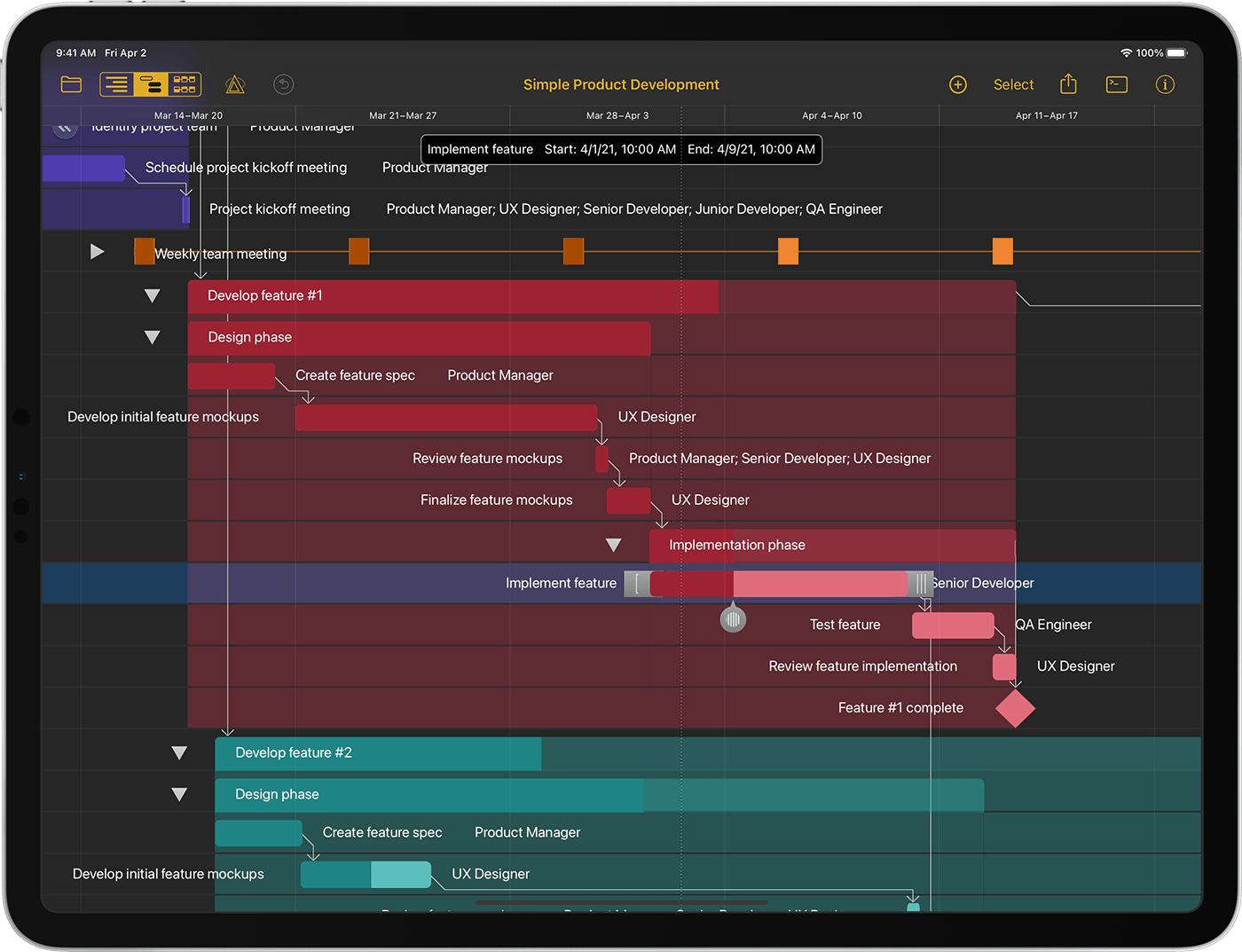Open the violations warning triangle icon
1242x952 pixels.
pyautogui.click(x=234, y=84)
